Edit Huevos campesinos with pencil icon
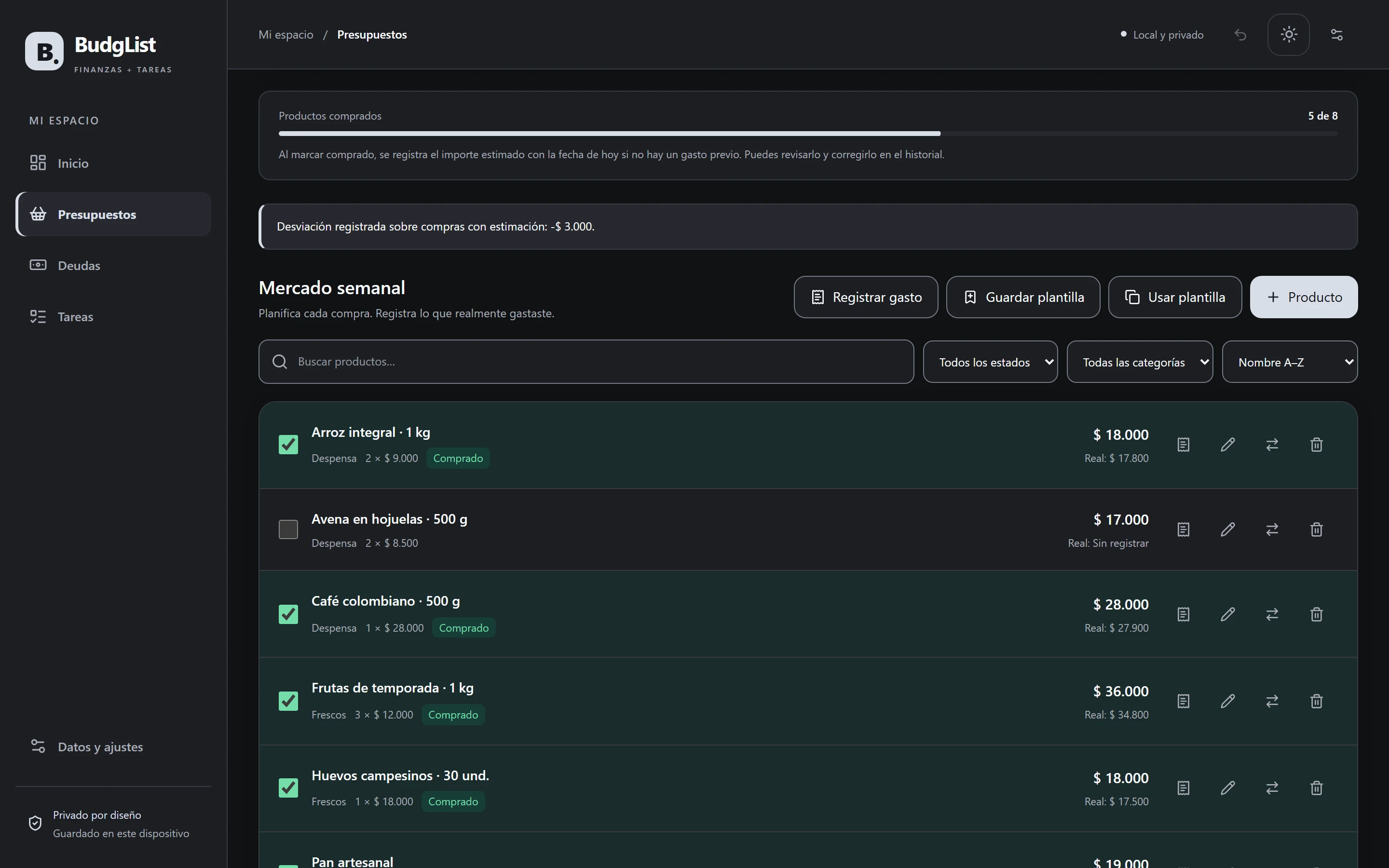 (x=1228, y=787)
